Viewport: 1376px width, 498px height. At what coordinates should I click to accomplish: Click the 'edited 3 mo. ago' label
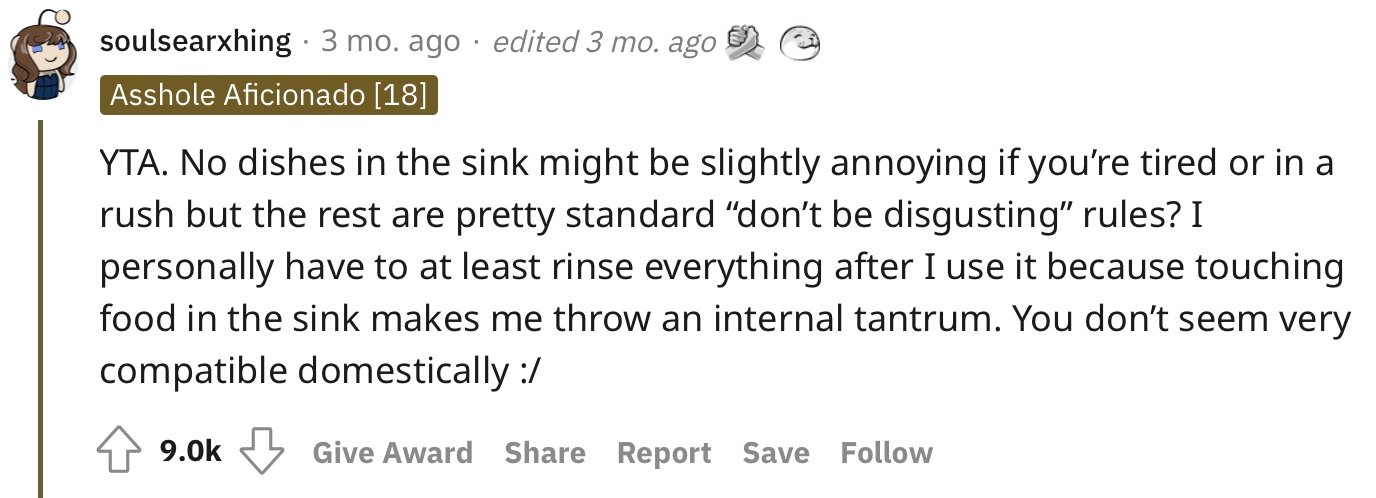pos(605,42)
